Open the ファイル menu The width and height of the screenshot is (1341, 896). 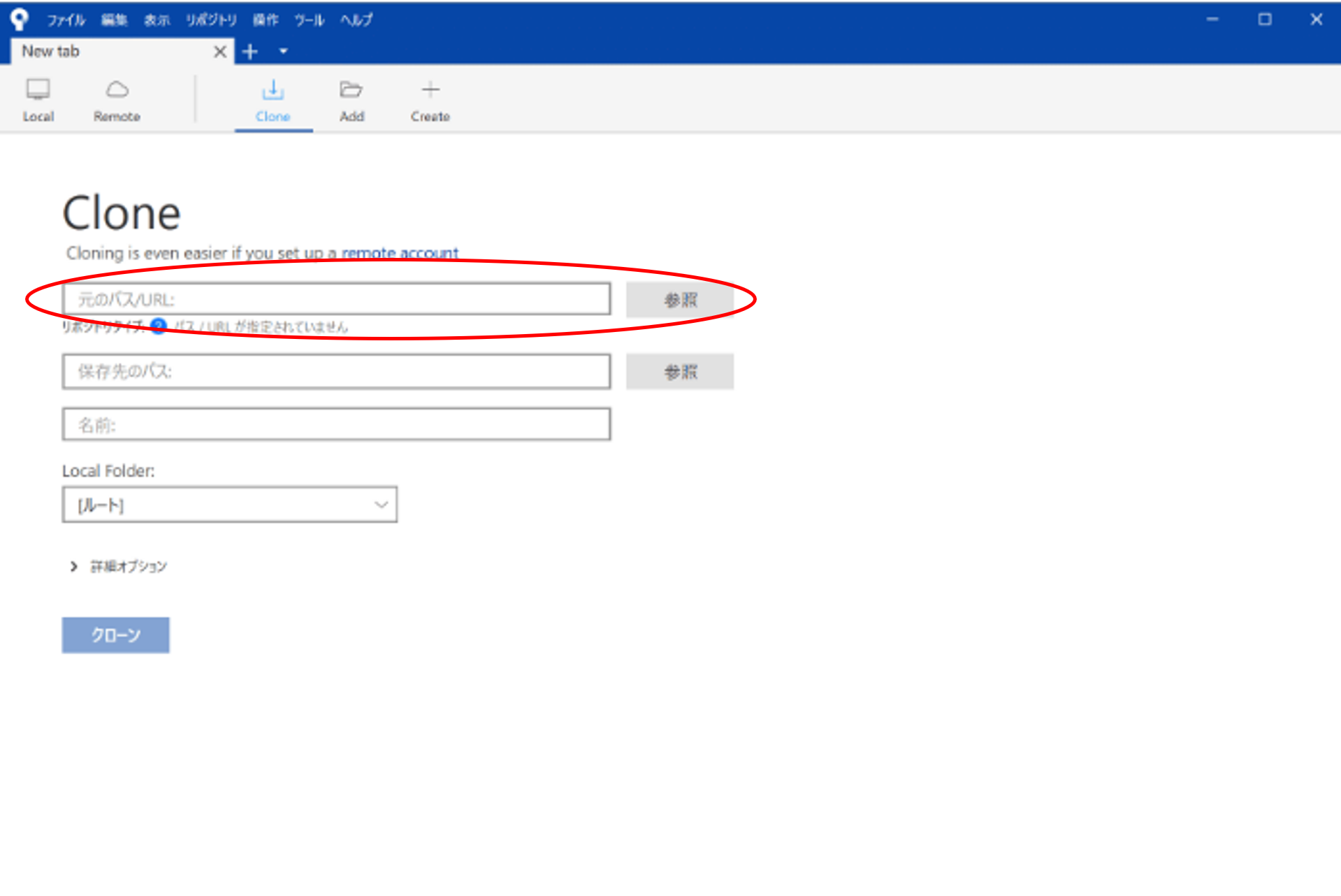coord(66,20)
